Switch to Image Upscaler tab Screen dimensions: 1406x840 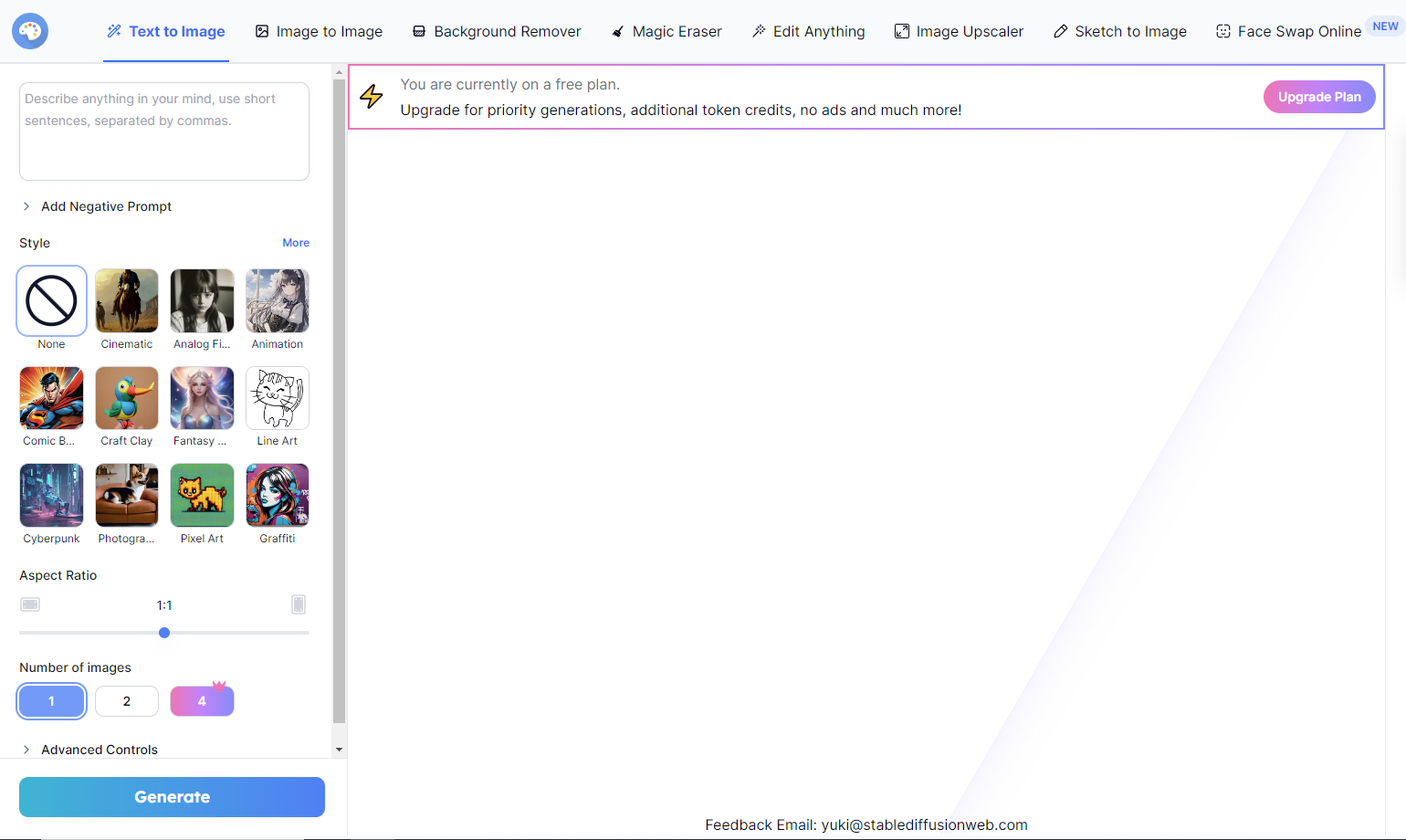[959, 31]
